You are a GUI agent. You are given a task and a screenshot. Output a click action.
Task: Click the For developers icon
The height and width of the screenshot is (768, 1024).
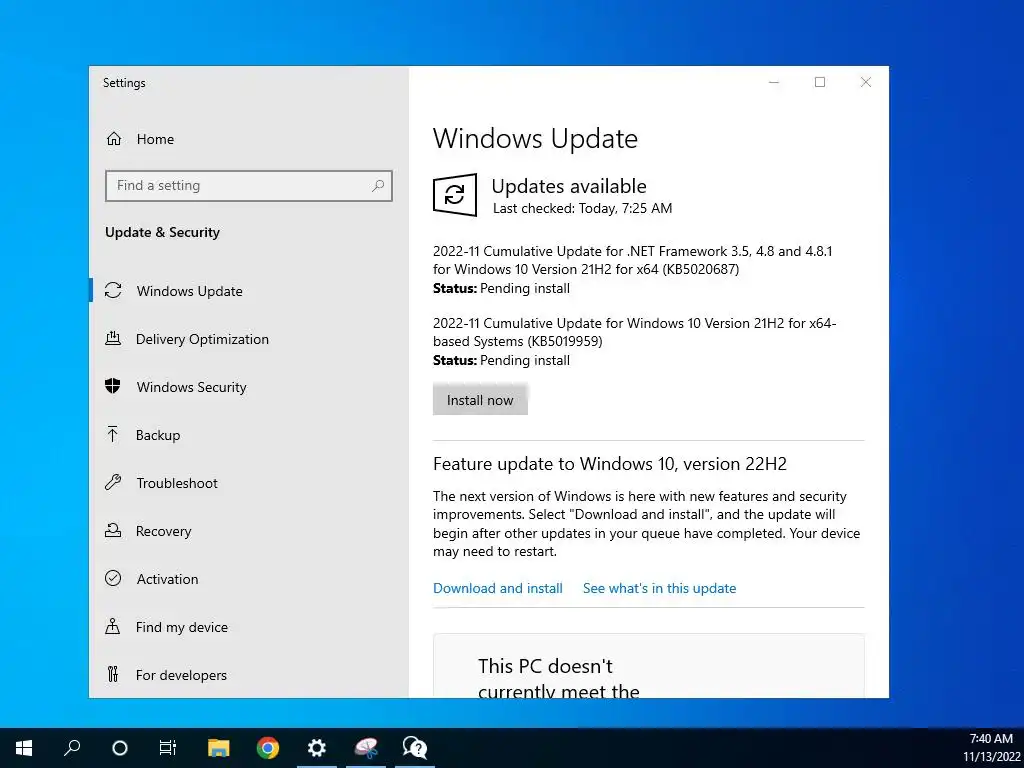click(x=113, y=675)
